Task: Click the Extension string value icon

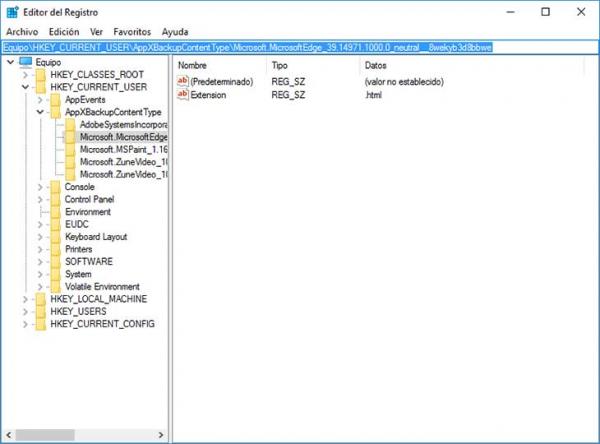Action: coord(183,95)
